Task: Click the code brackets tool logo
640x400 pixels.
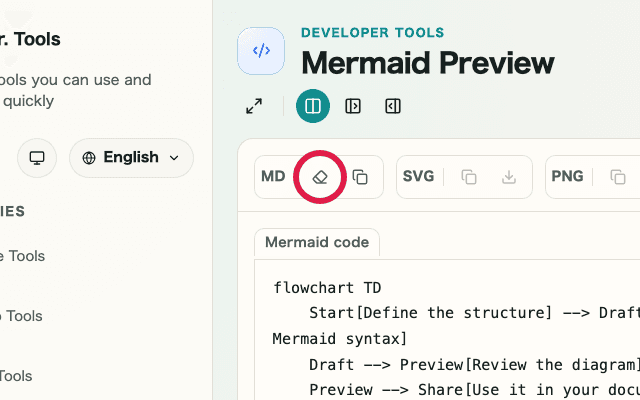Action: click(x=261, y=51)
